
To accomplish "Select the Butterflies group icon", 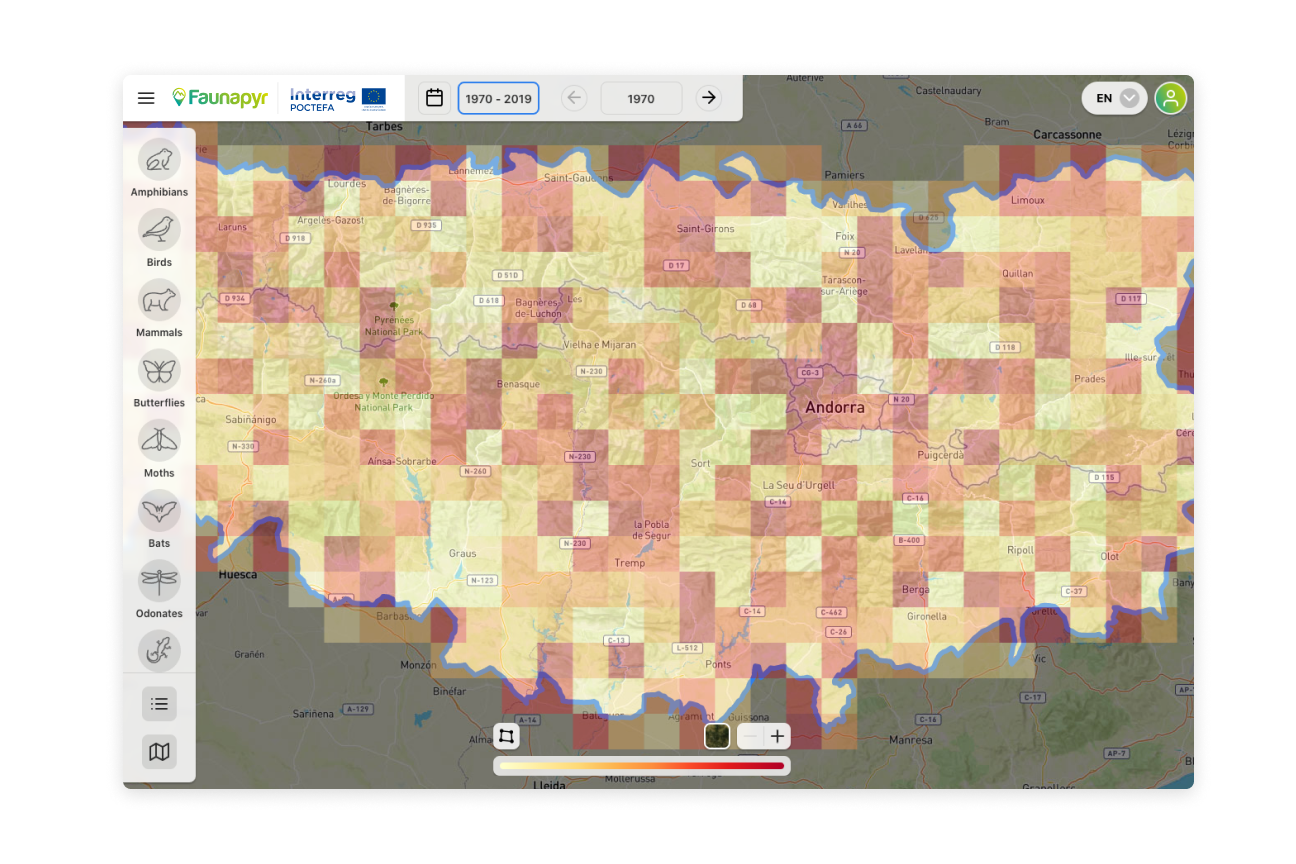I will coord(159,370).
